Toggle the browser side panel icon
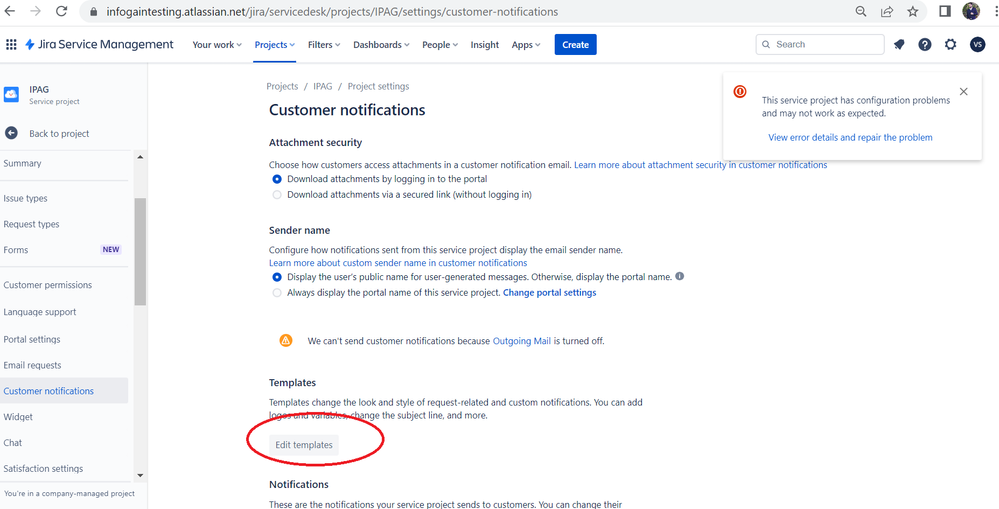 [945, 11]
